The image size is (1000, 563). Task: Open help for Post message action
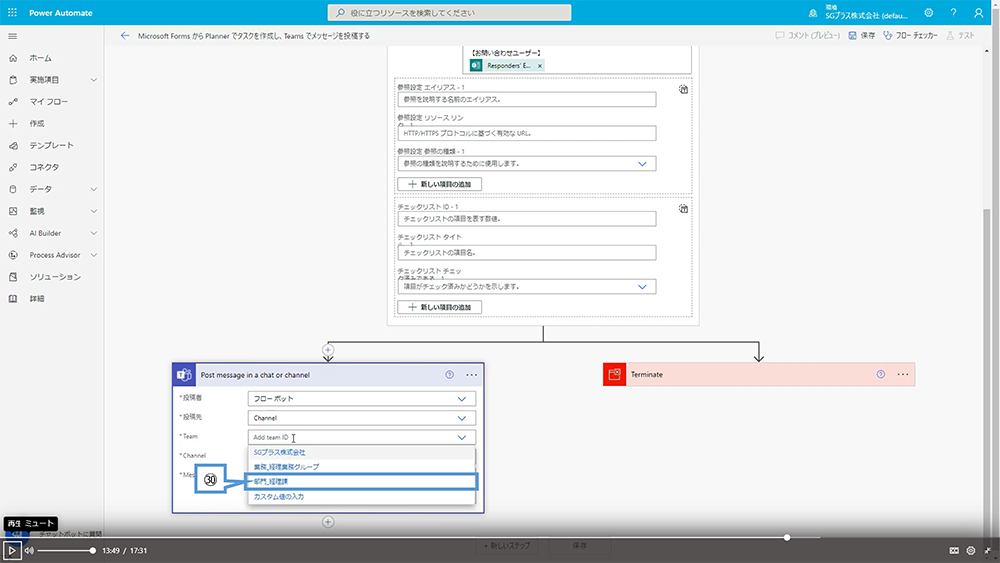(x=450, y=375)
